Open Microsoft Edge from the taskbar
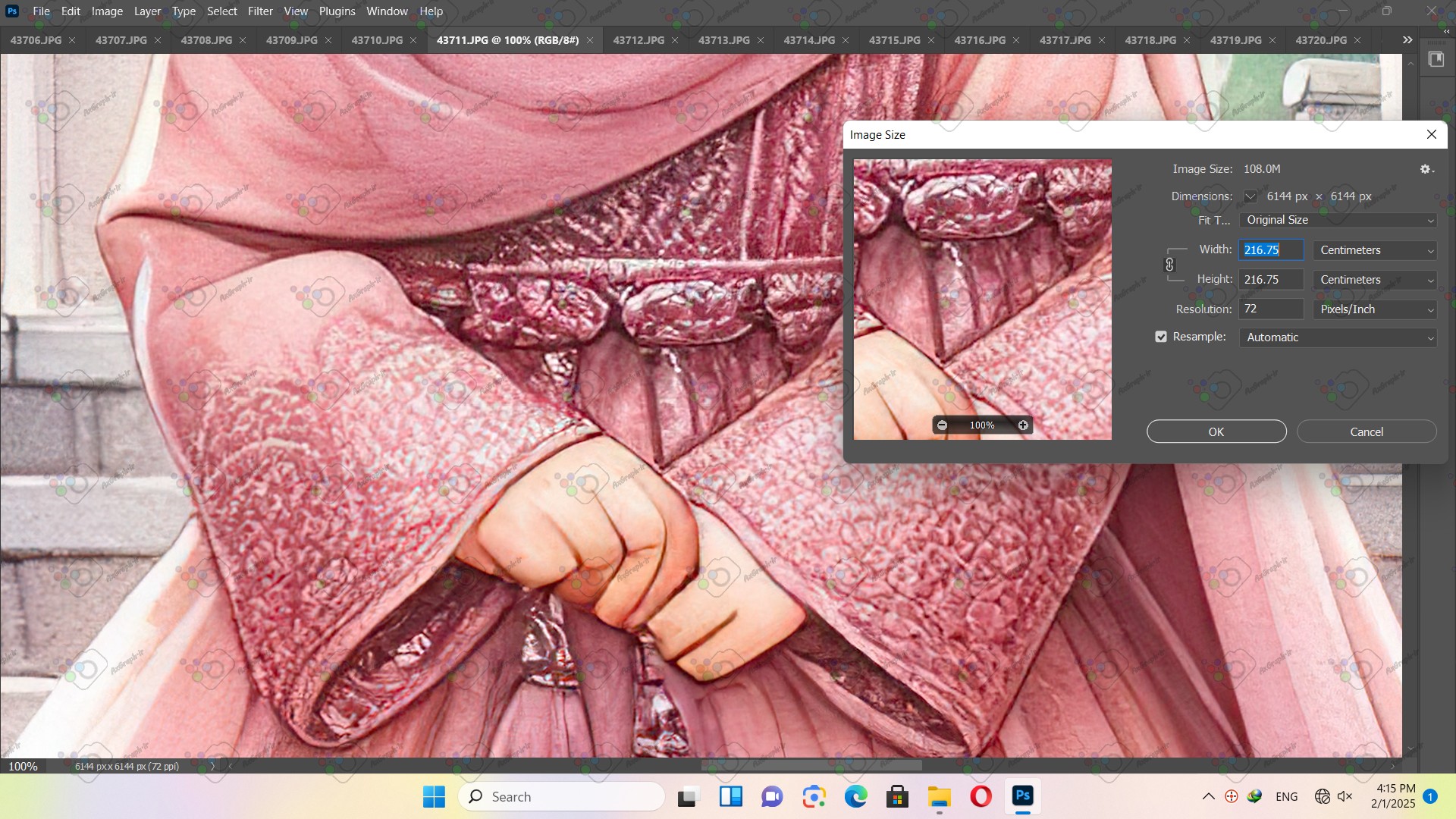The width and height of the screenshot is (1456, 819). pyautogui.click(x=856, y=796)
